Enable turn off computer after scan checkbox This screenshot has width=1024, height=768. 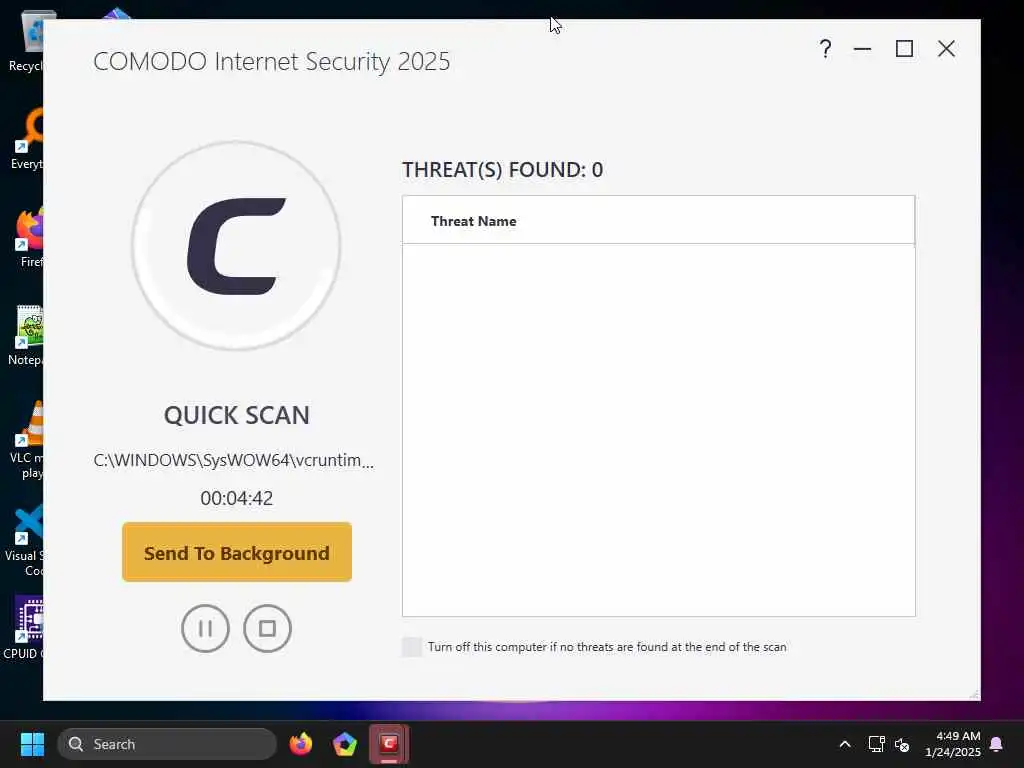pyautogui.click(x=412, y=647)
